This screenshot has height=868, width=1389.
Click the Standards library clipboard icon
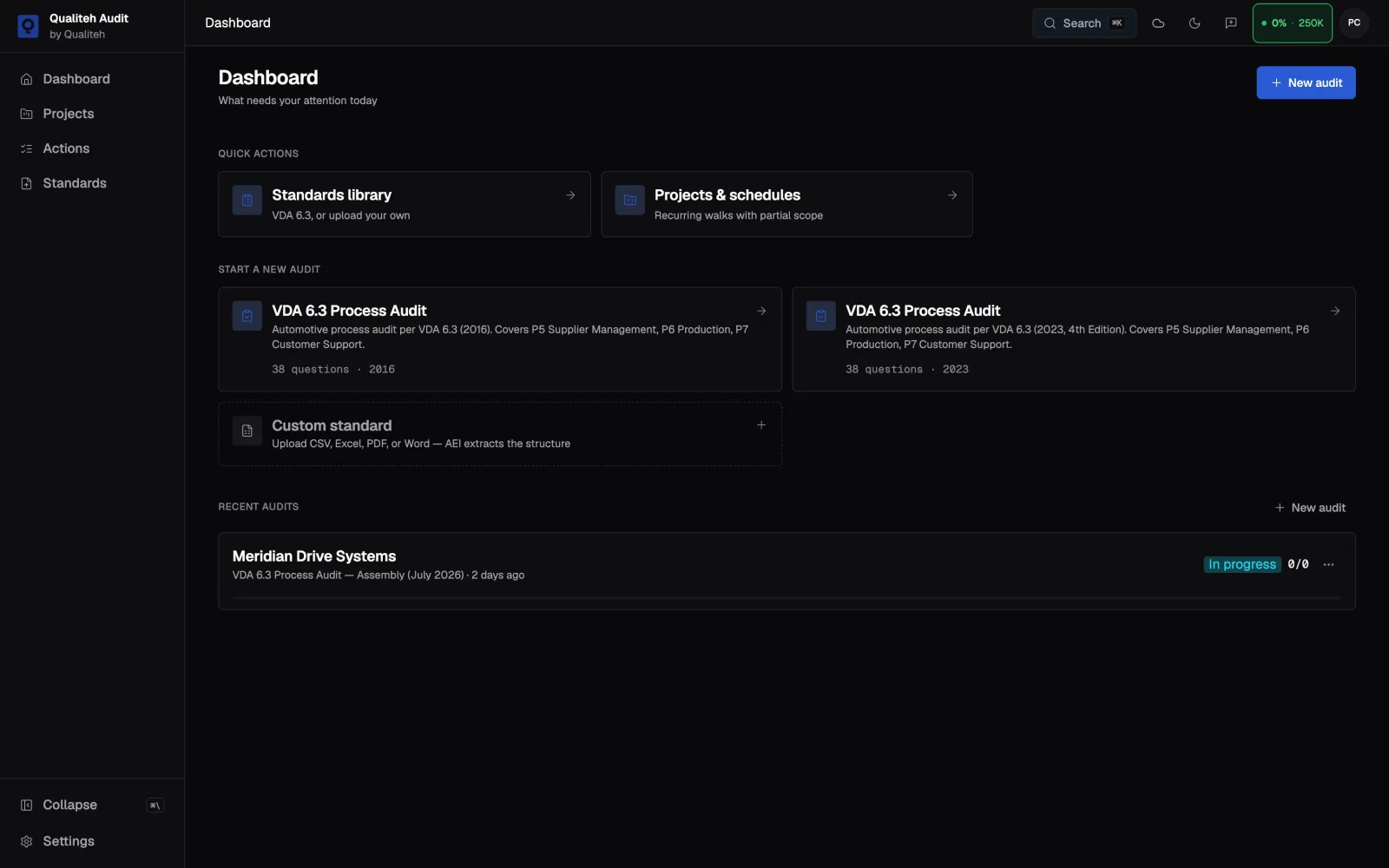pos(247,201)
